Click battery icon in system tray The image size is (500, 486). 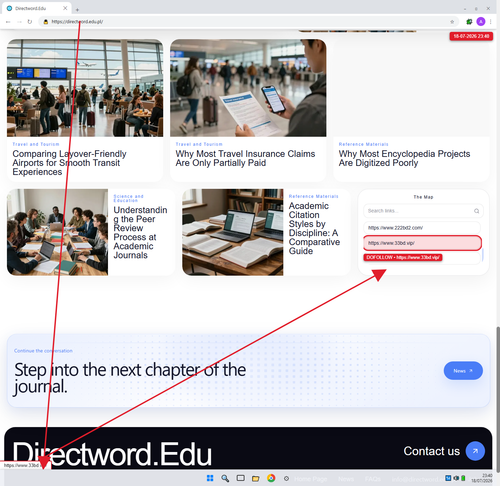463,478
